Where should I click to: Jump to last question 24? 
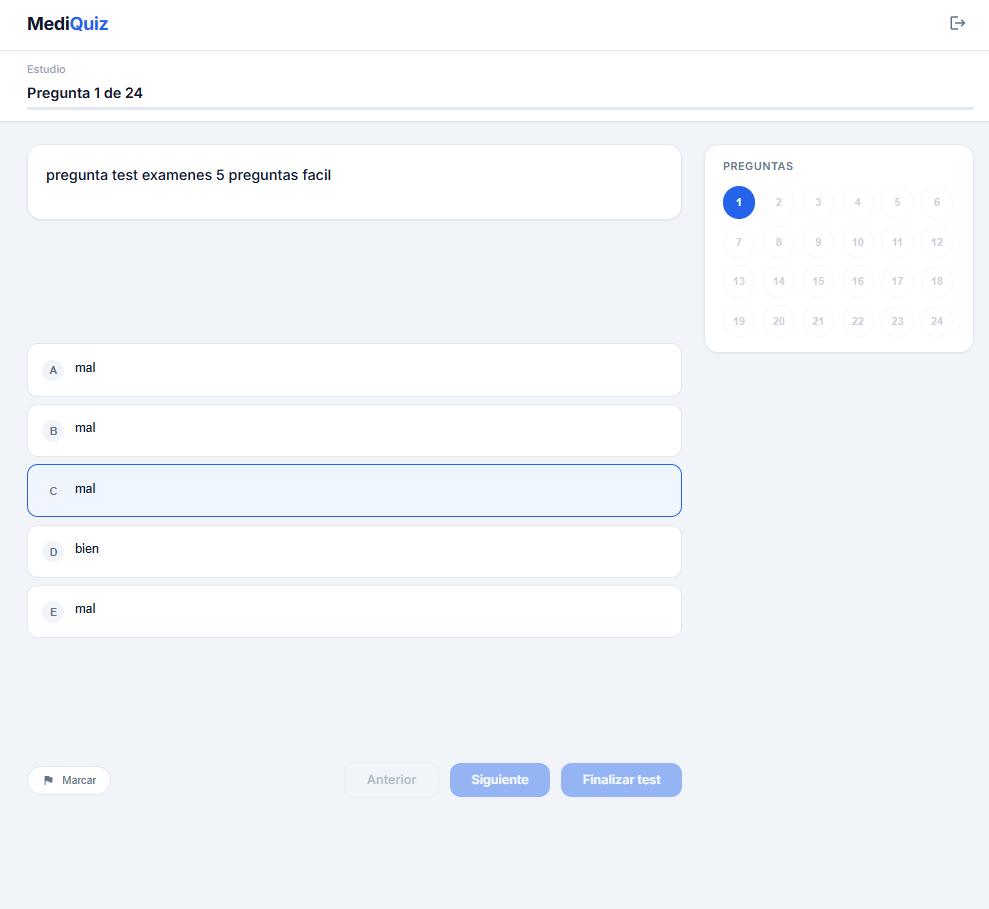[937, 321]
